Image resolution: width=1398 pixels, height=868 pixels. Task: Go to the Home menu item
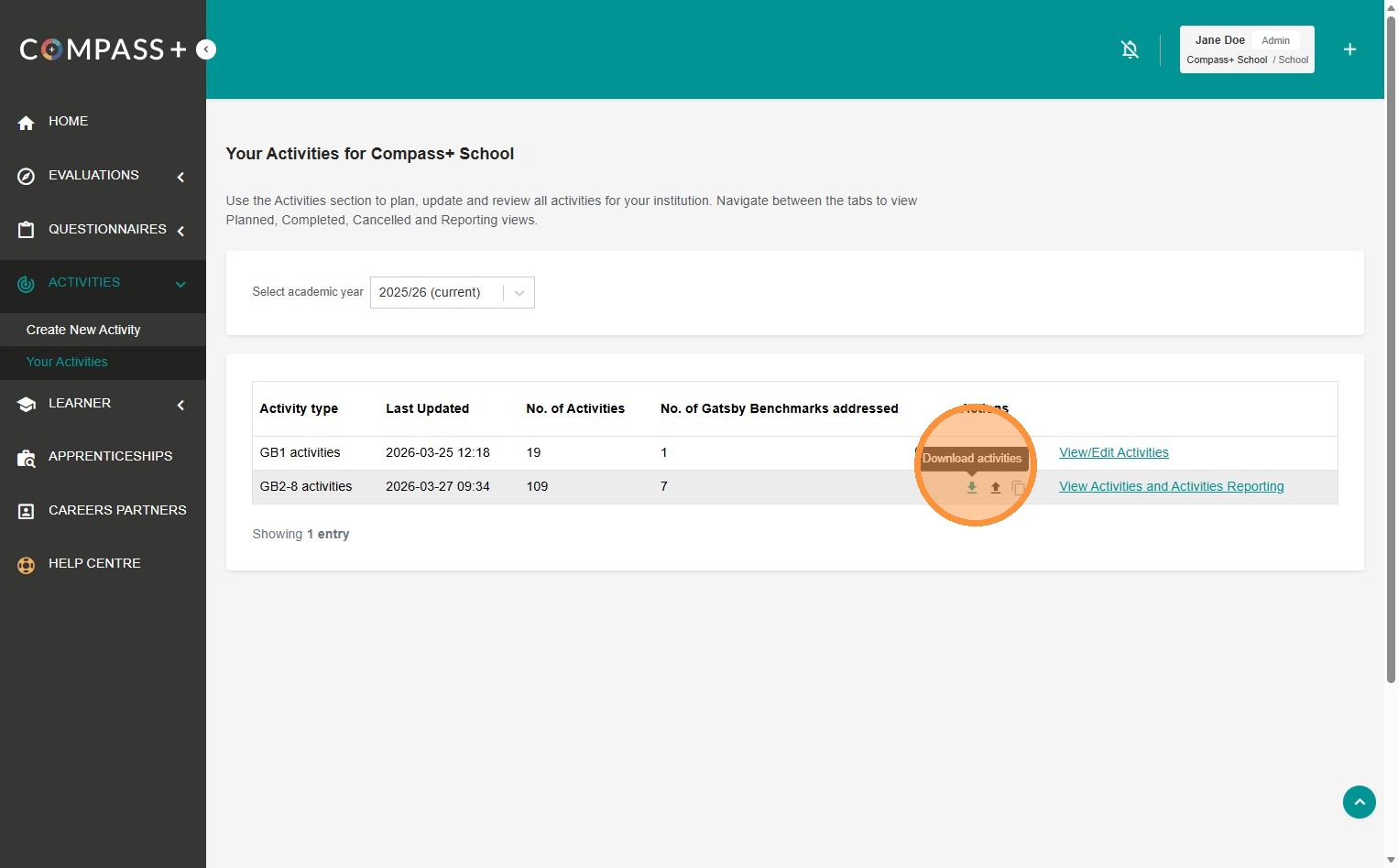click(x=68, y=121)
